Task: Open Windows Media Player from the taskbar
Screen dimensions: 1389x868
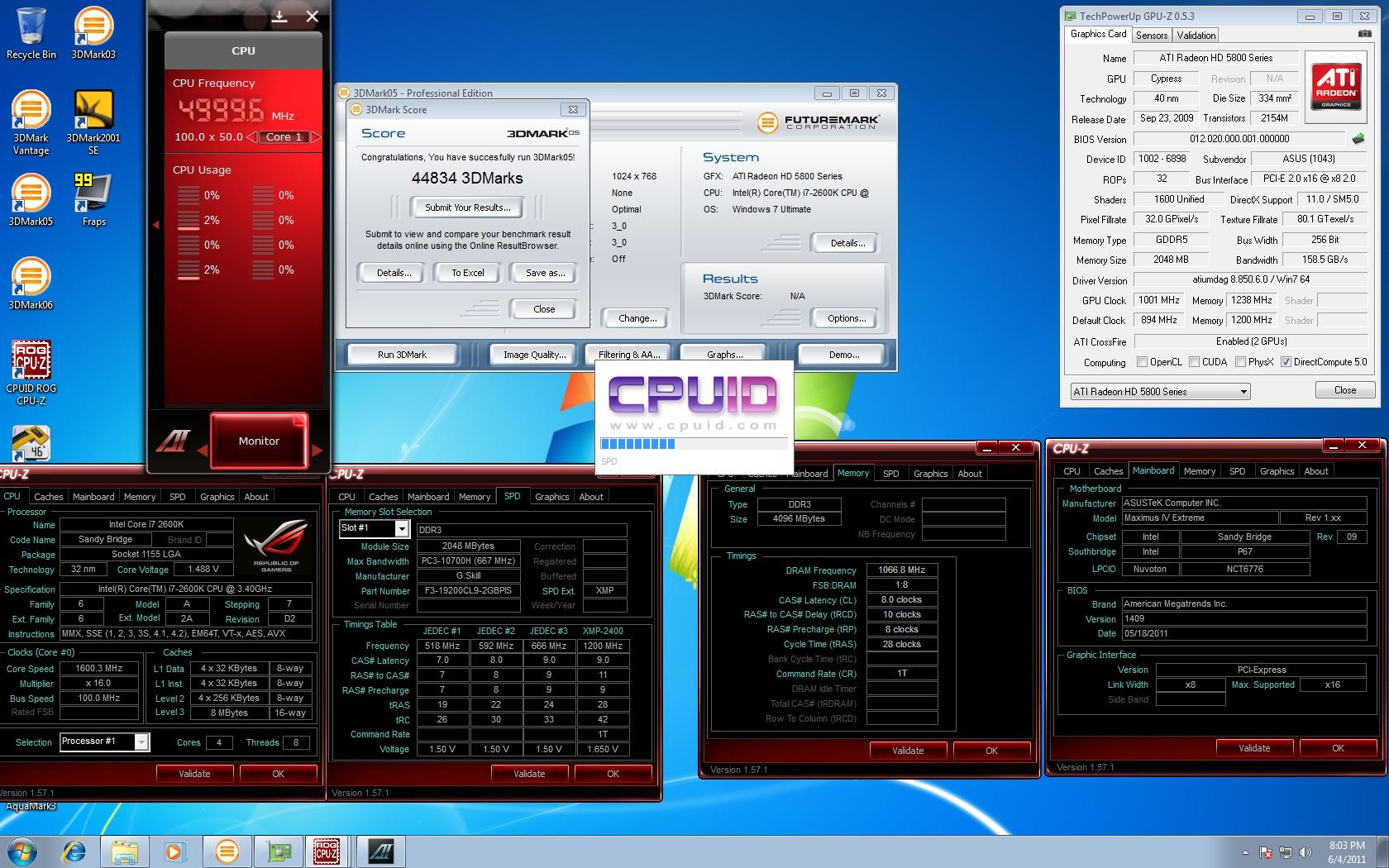Action: tap(174, 851)
